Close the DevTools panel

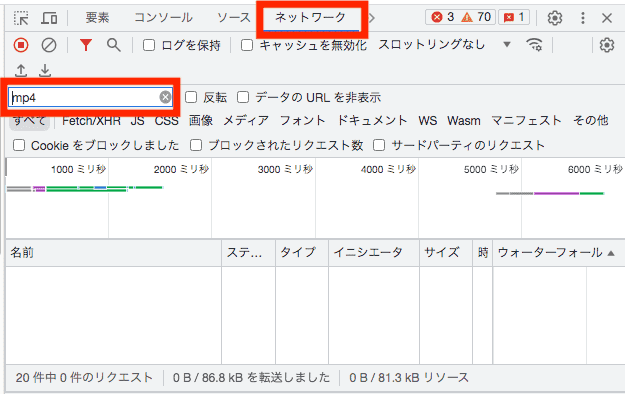[607, 18]
